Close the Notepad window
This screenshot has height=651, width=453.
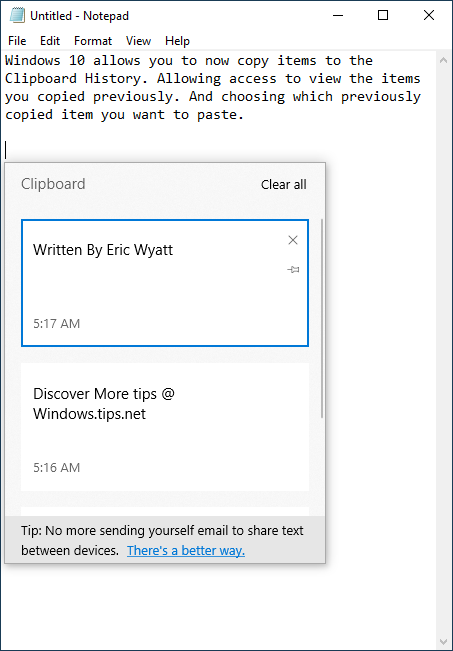coord(429,16)
